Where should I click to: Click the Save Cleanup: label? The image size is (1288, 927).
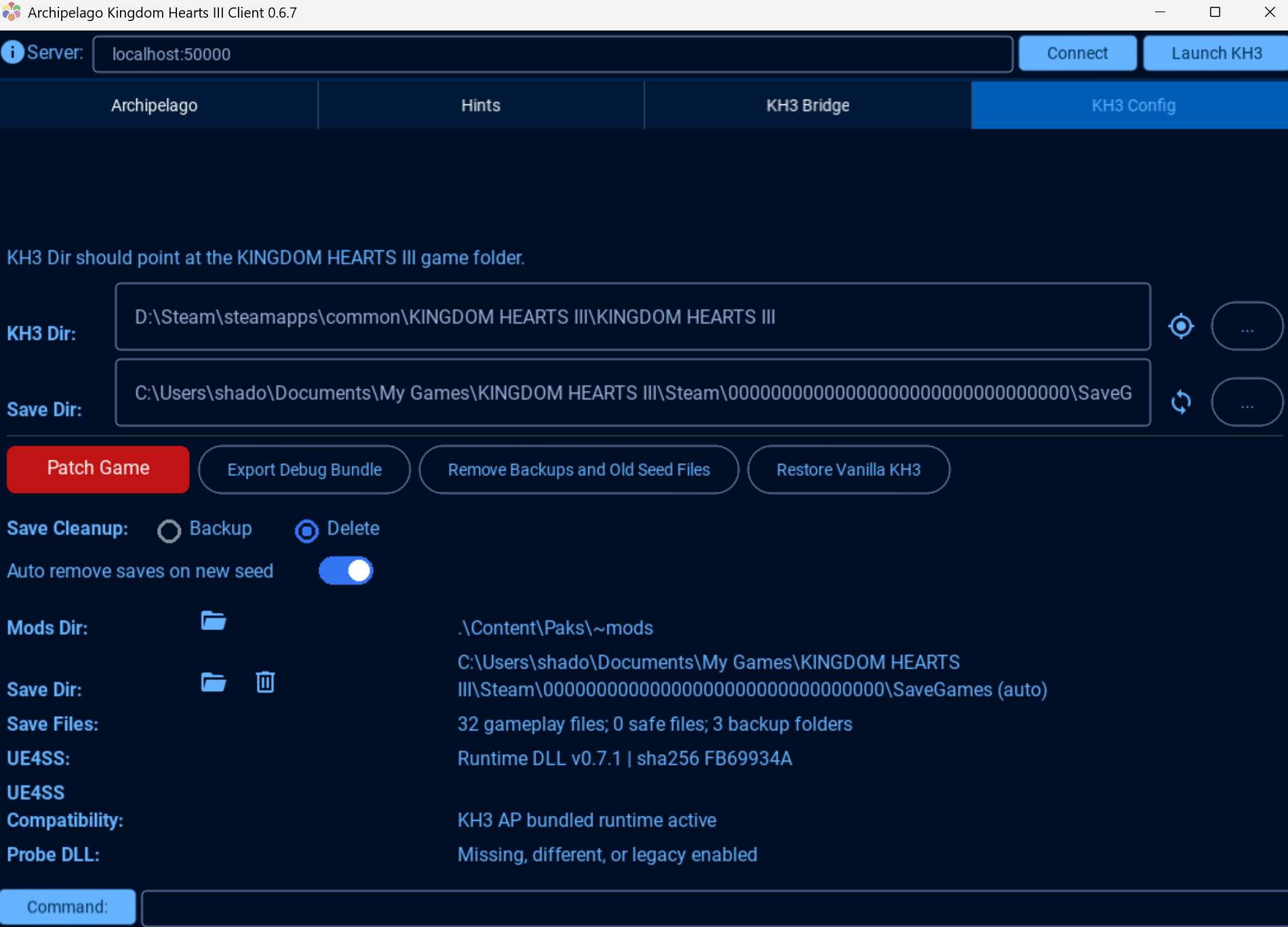point(68,528)
